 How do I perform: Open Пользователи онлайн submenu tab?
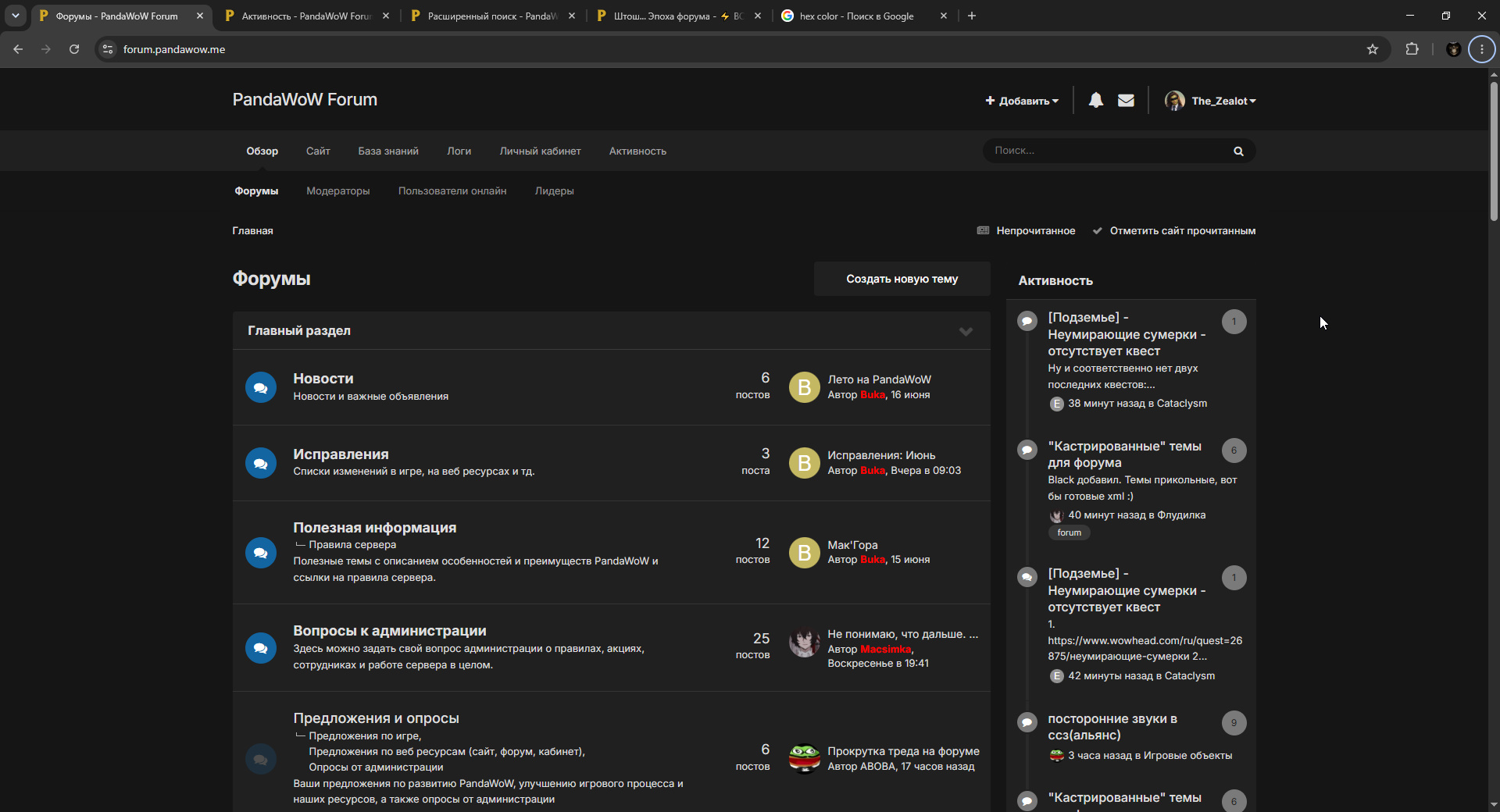coord(452,191)
